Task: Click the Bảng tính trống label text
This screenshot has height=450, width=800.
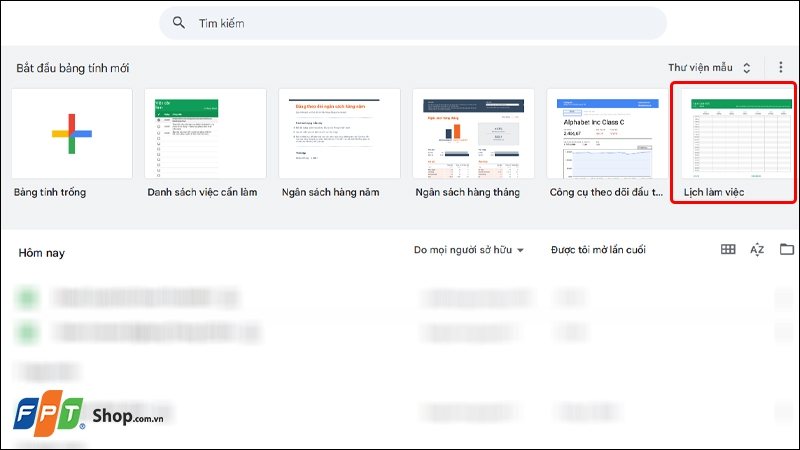Action: point(50,192)
